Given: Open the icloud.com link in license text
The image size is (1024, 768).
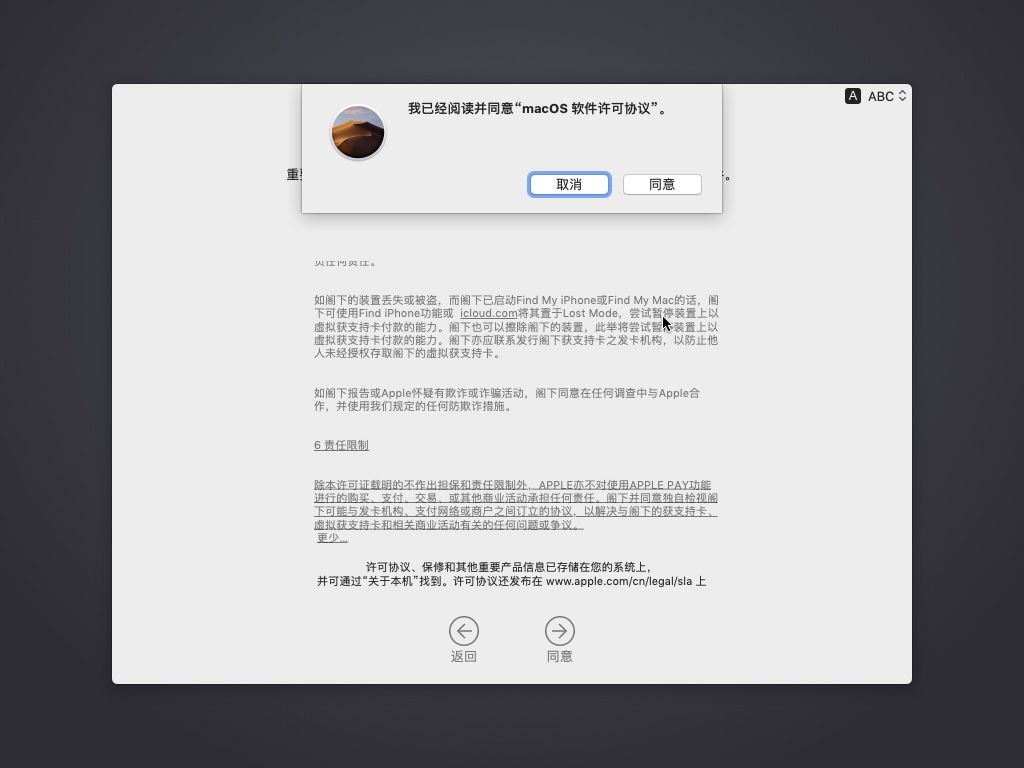Looking at the screenshot, I should [x=488, y=313].
